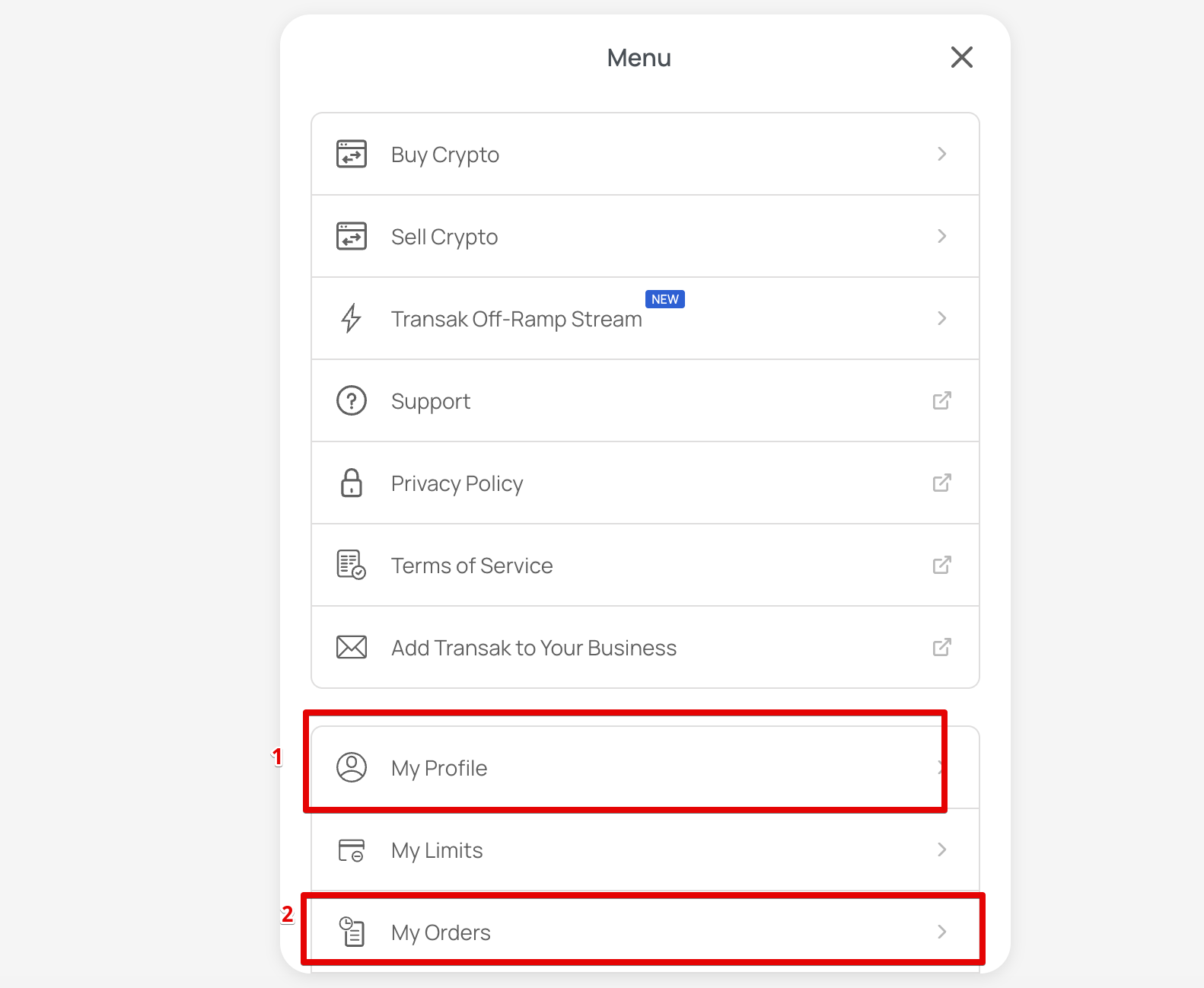This screenshot has height=988, width=1204.
Task: Click the My Limits card icon
Action: tap(352, 849)
